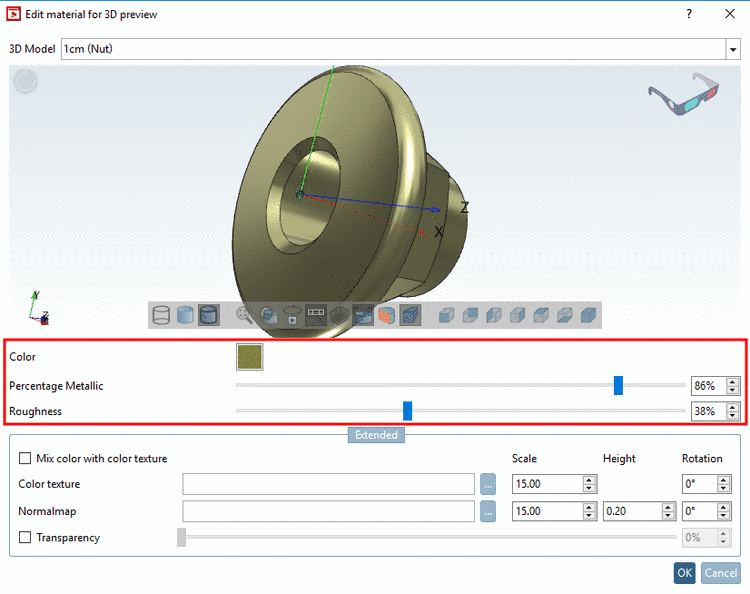Screen dimensions: 750x594
Task: Select the fourth view cube orientation
Action: point(518,315)
